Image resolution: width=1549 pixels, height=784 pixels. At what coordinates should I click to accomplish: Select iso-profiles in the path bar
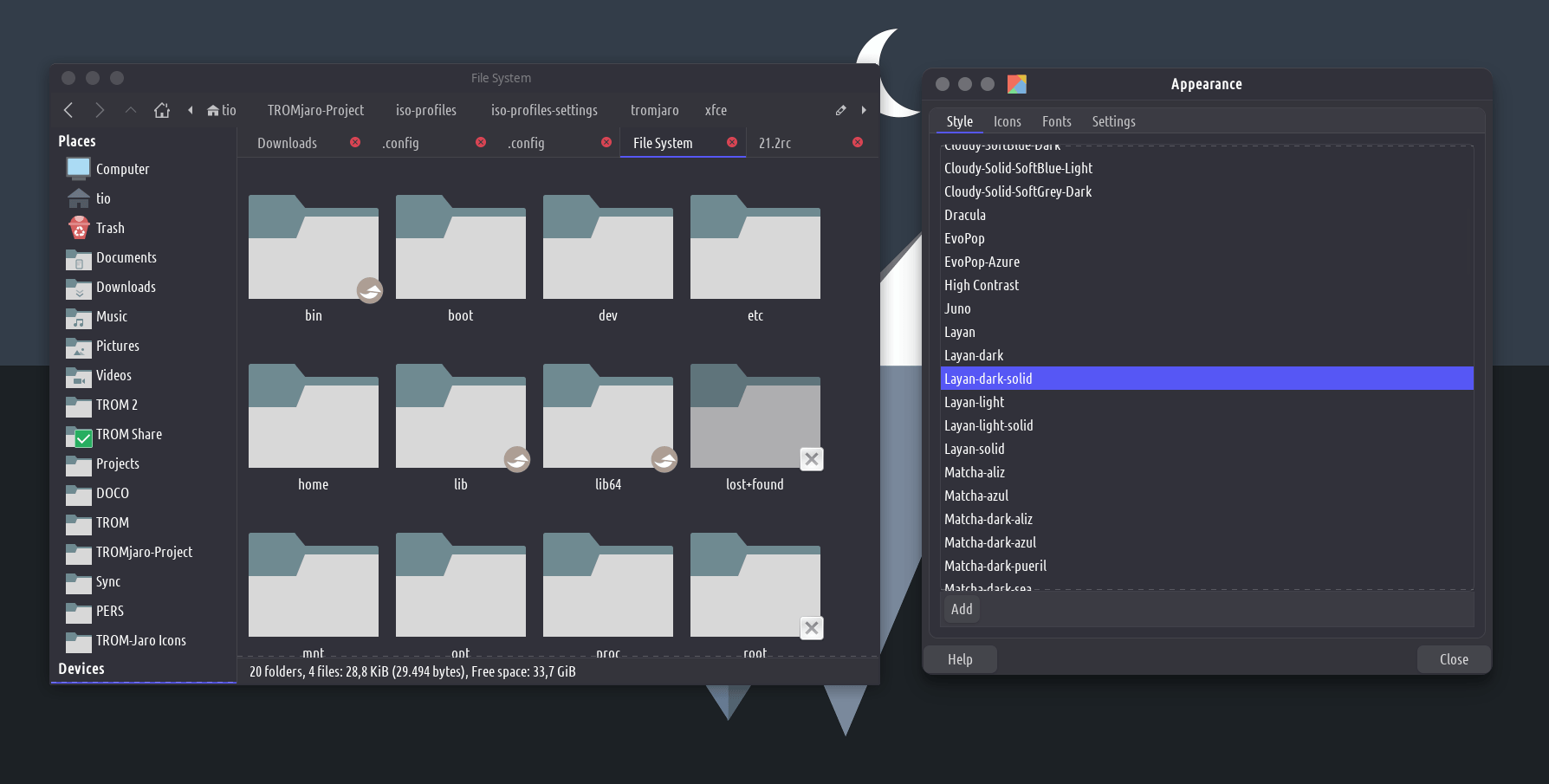coord(425,110)
